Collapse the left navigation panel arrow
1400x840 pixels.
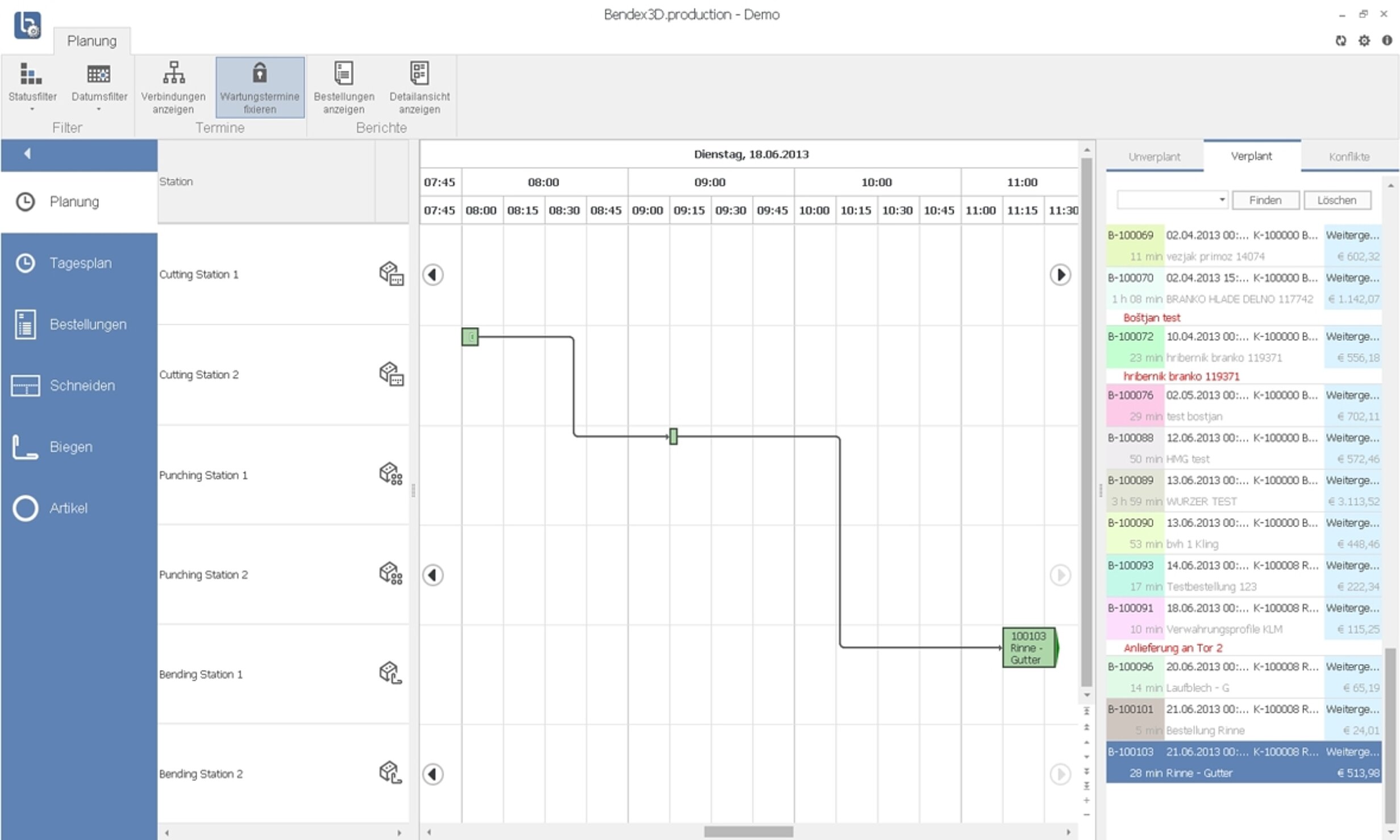pyautogui.click(x=27, y=153)
